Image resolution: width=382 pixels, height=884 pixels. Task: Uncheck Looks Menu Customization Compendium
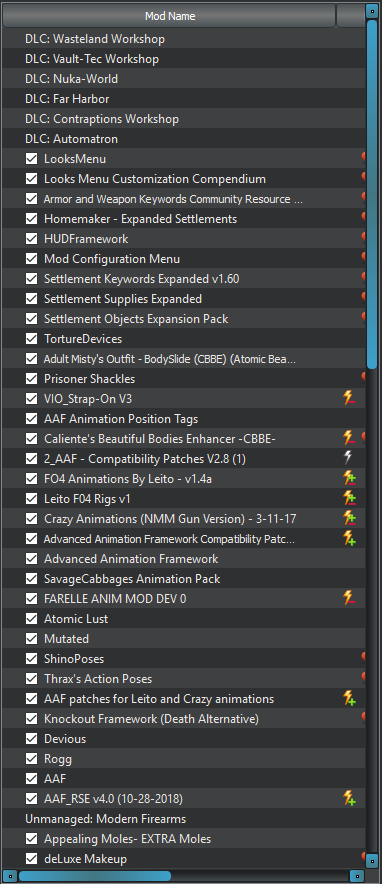[x=32, y=179]
